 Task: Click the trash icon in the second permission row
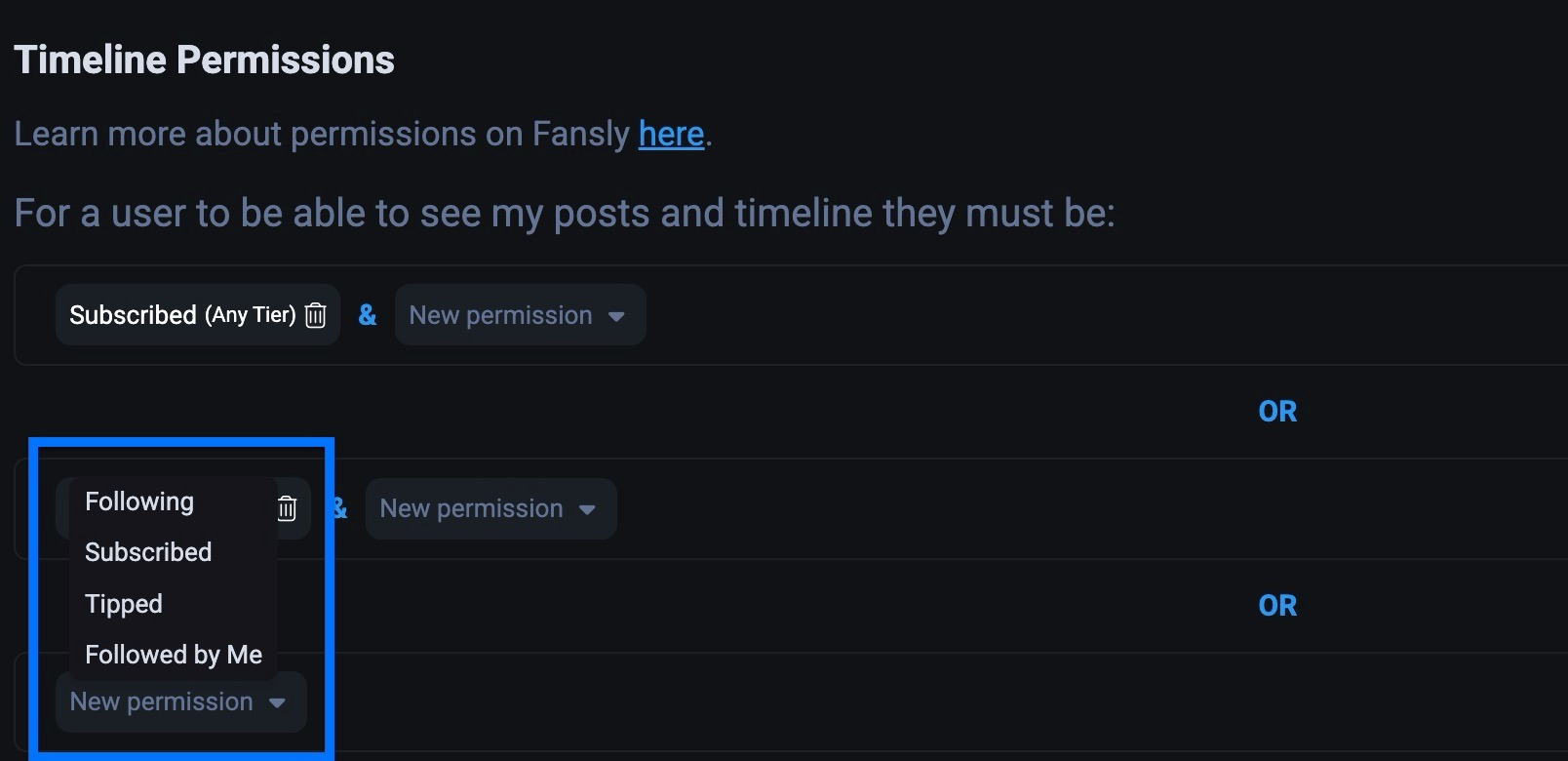287,508
